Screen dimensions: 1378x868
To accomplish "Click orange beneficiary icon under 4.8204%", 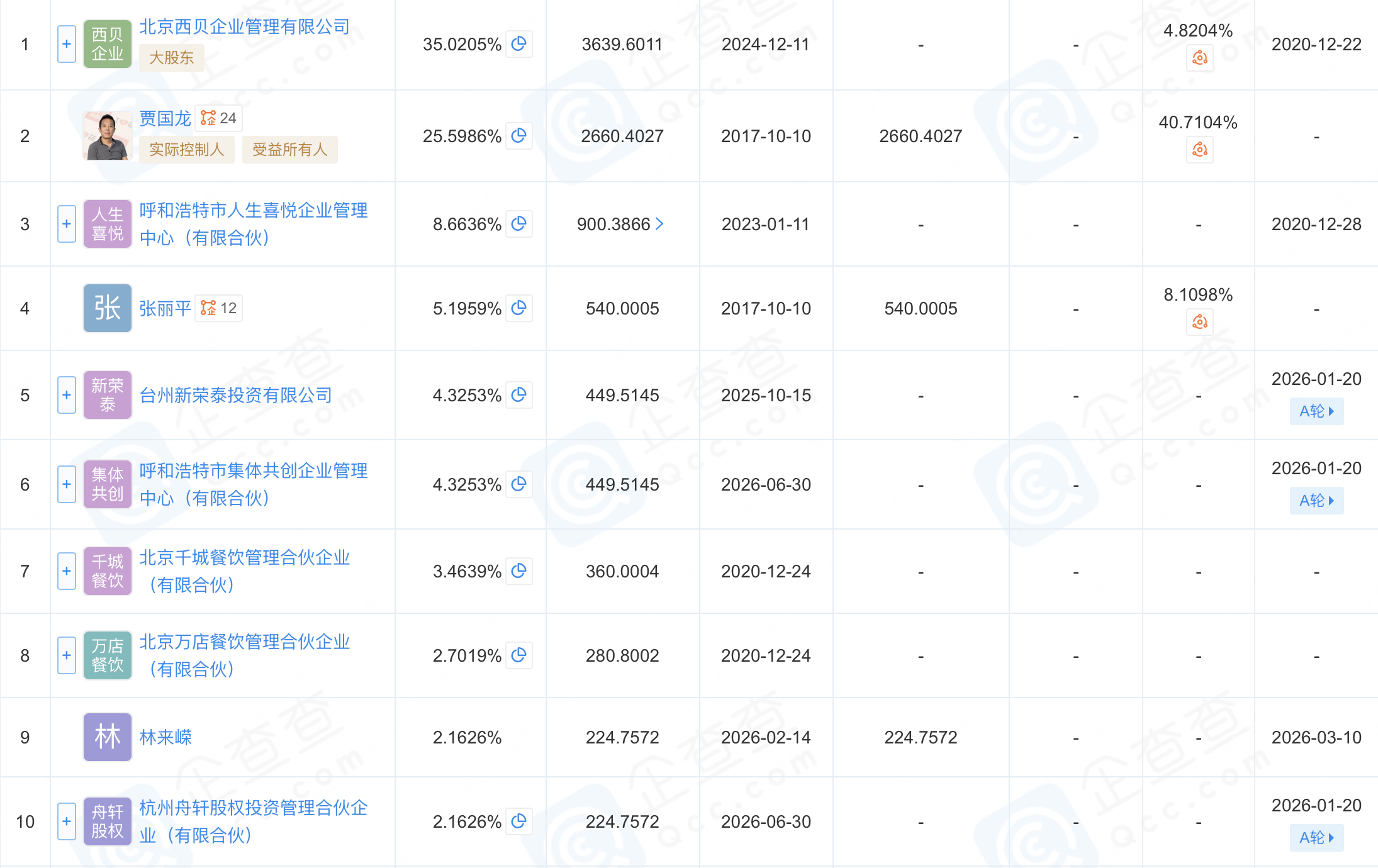I will pyautogui.click(x=1199, y=58).
